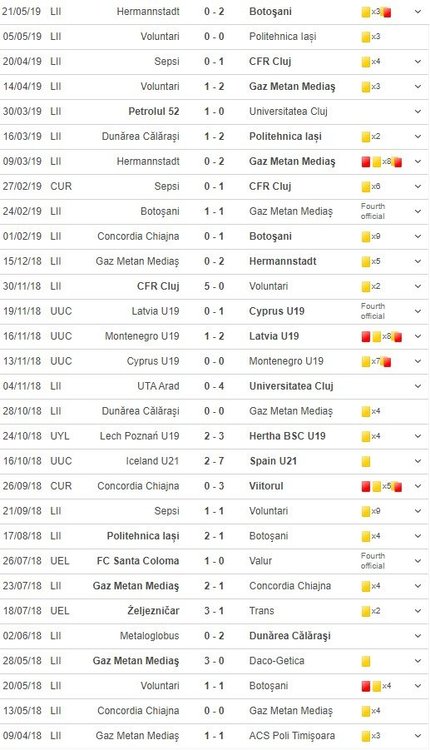This screenshot has width=430, height=750.
Task: Click yellow card icon in Concordia Chiajna vs Botoșani row
Action: point(366,236)
